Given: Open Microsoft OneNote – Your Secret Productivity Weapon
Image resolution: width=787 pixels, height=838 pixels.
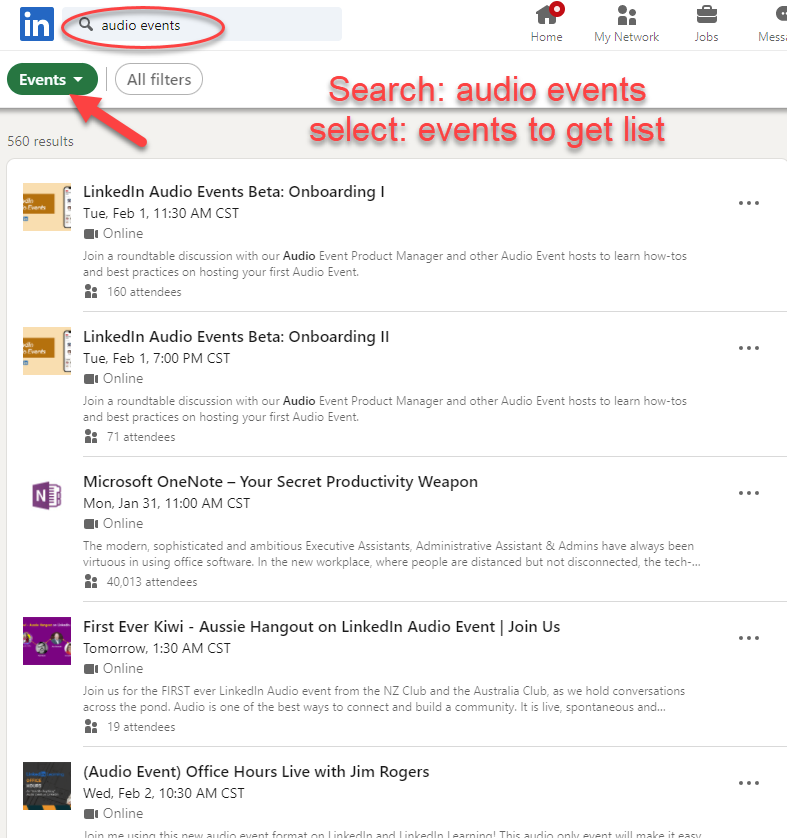Looking at the screenshot, I should (280, 482).
